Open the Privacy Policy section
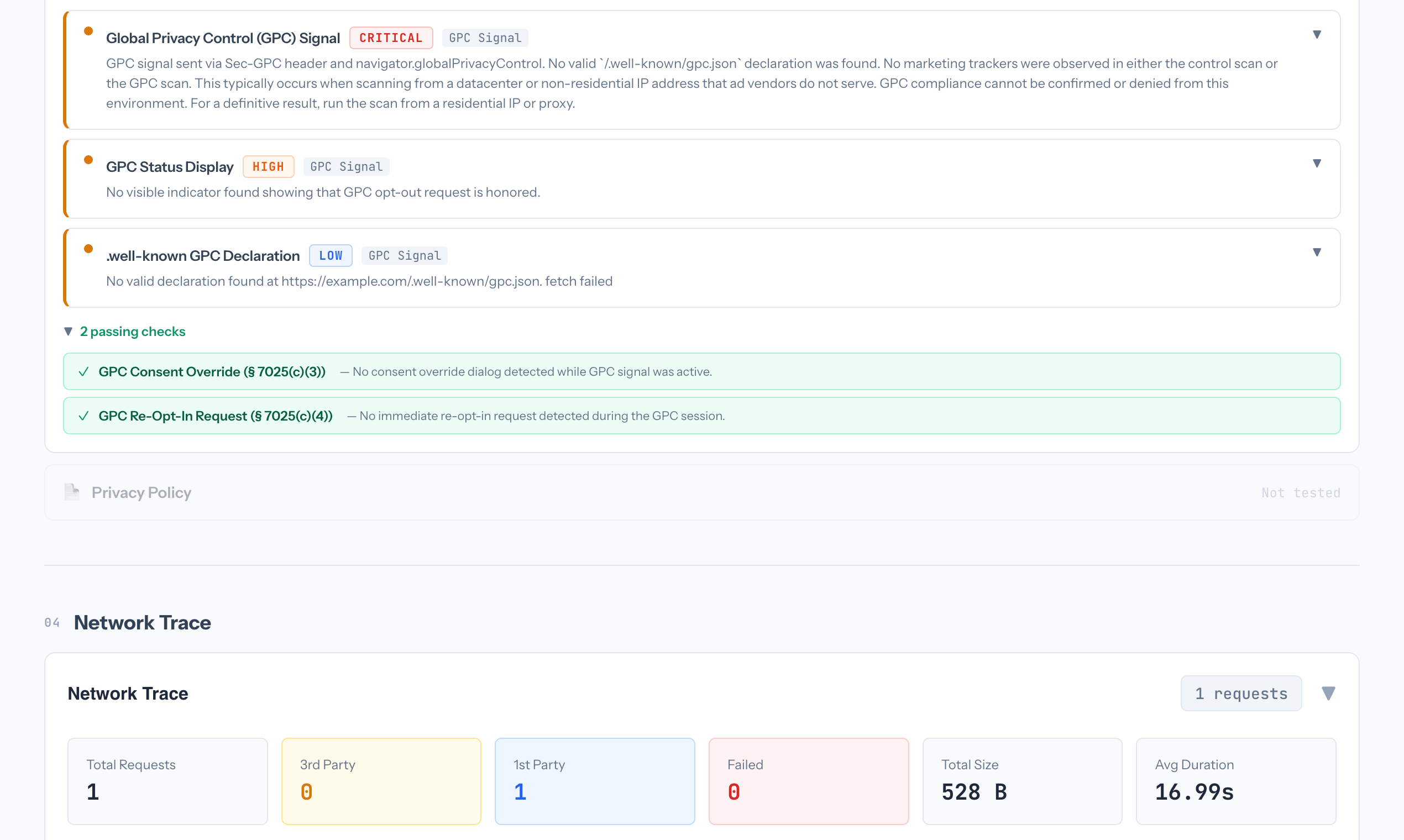The width and height of the screenshot is (1404, 840). click(x=702, y=492)
